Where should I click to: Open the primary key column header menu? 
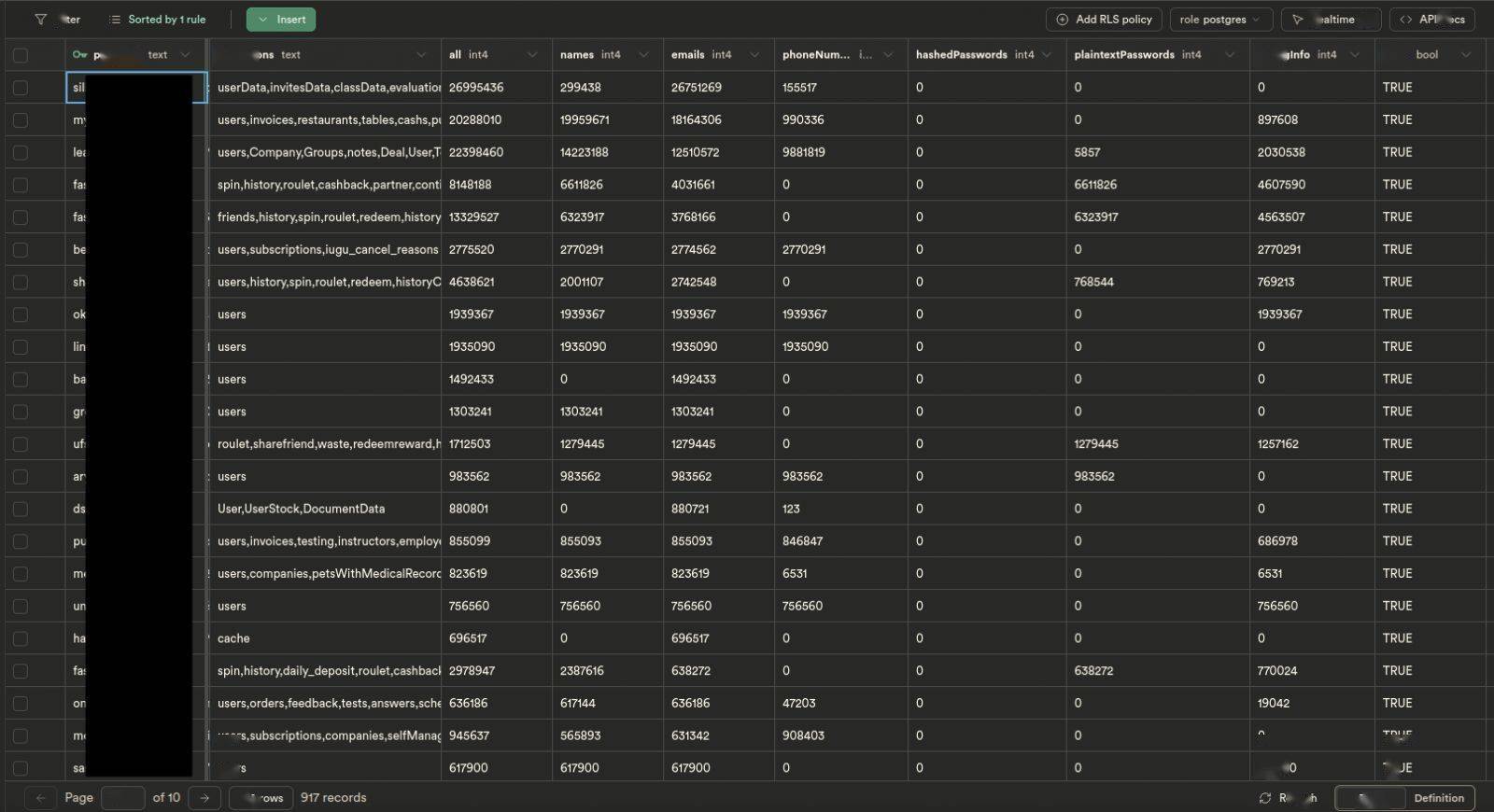click(x=185, y=55)
